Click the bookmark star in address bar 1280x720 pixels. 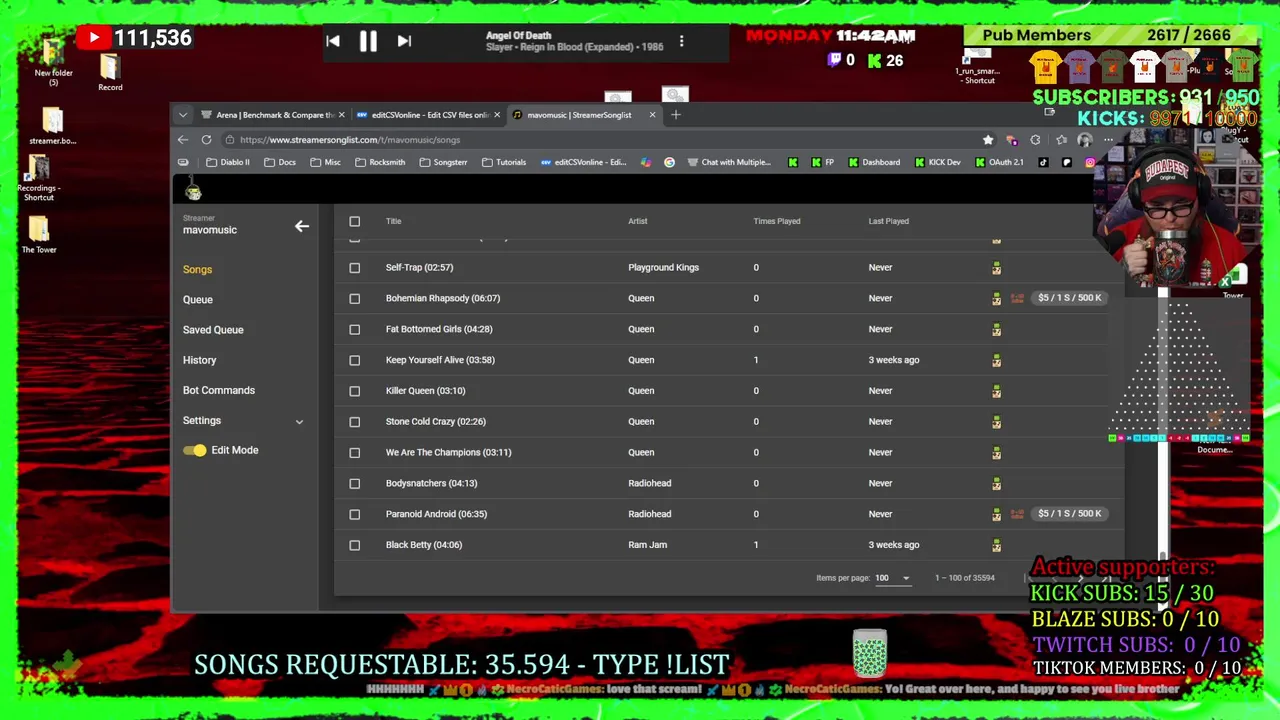988,140
